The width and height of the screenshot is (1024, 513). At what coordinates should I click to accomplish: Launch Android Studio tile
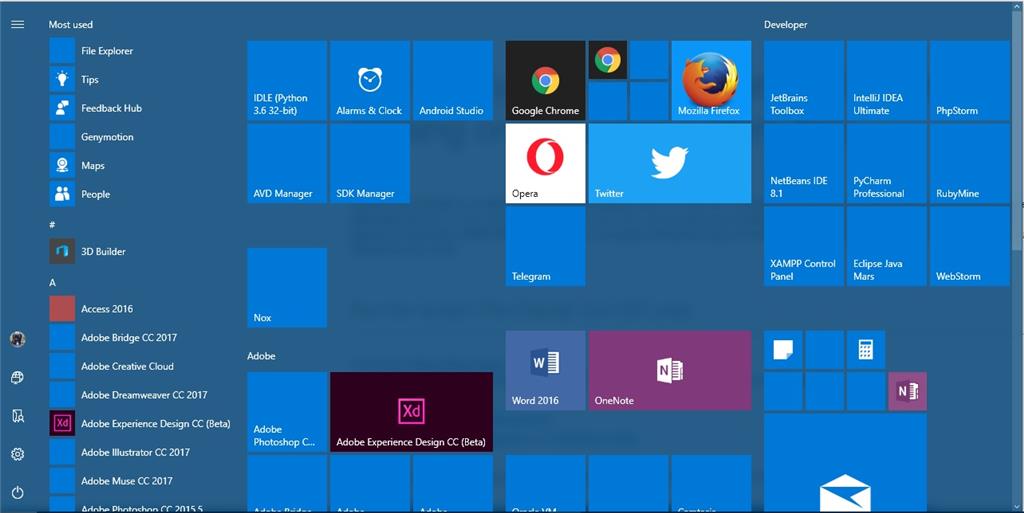point(453,81)
